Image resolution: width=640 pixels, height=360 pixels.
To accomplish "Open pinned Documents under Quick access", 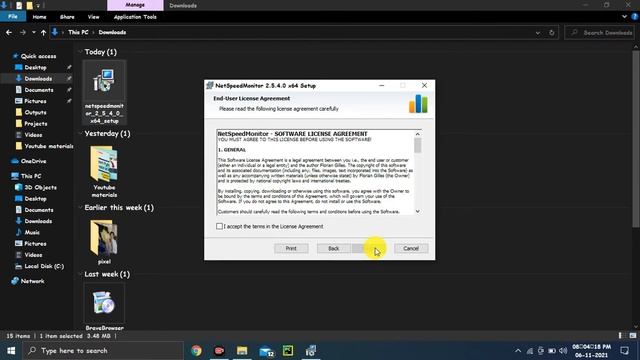I will click(39, 90).
